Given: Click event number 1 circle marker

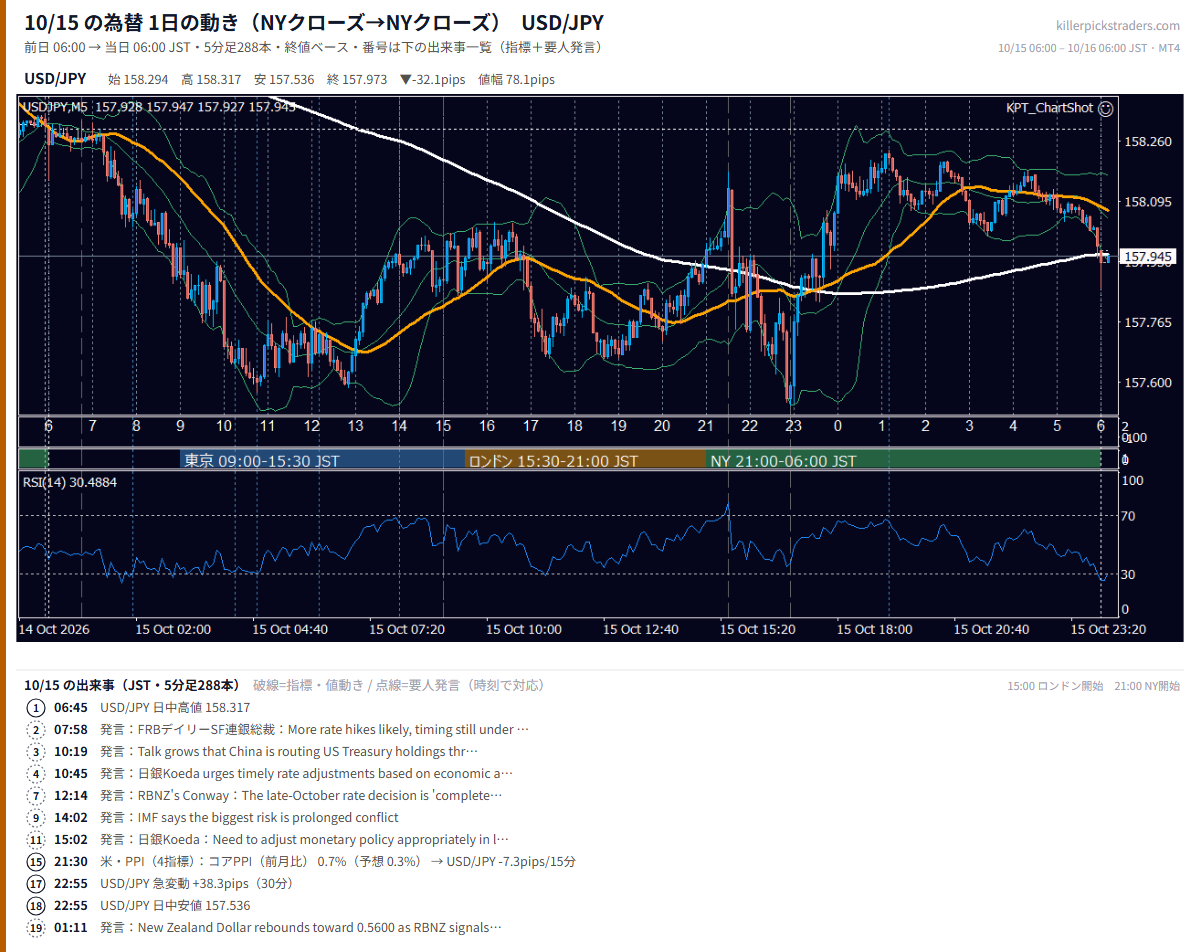Looking at the screenshot, I should (x=37, y=707).
